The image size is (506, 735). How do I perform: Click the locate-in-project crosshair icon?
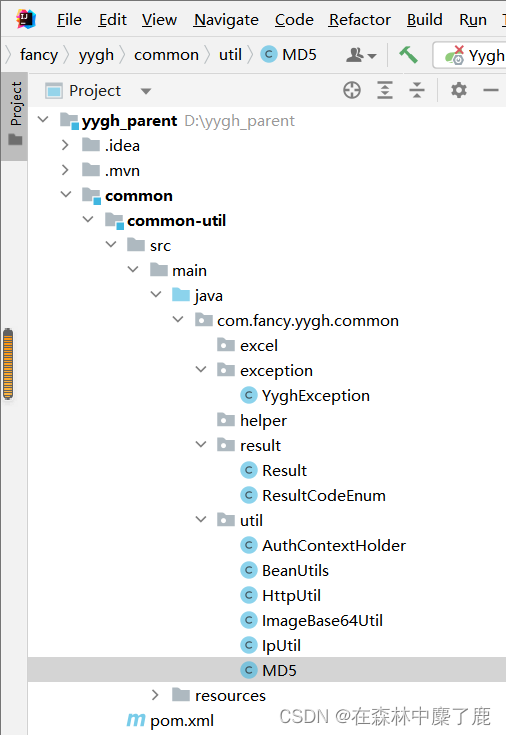(352, 90)
